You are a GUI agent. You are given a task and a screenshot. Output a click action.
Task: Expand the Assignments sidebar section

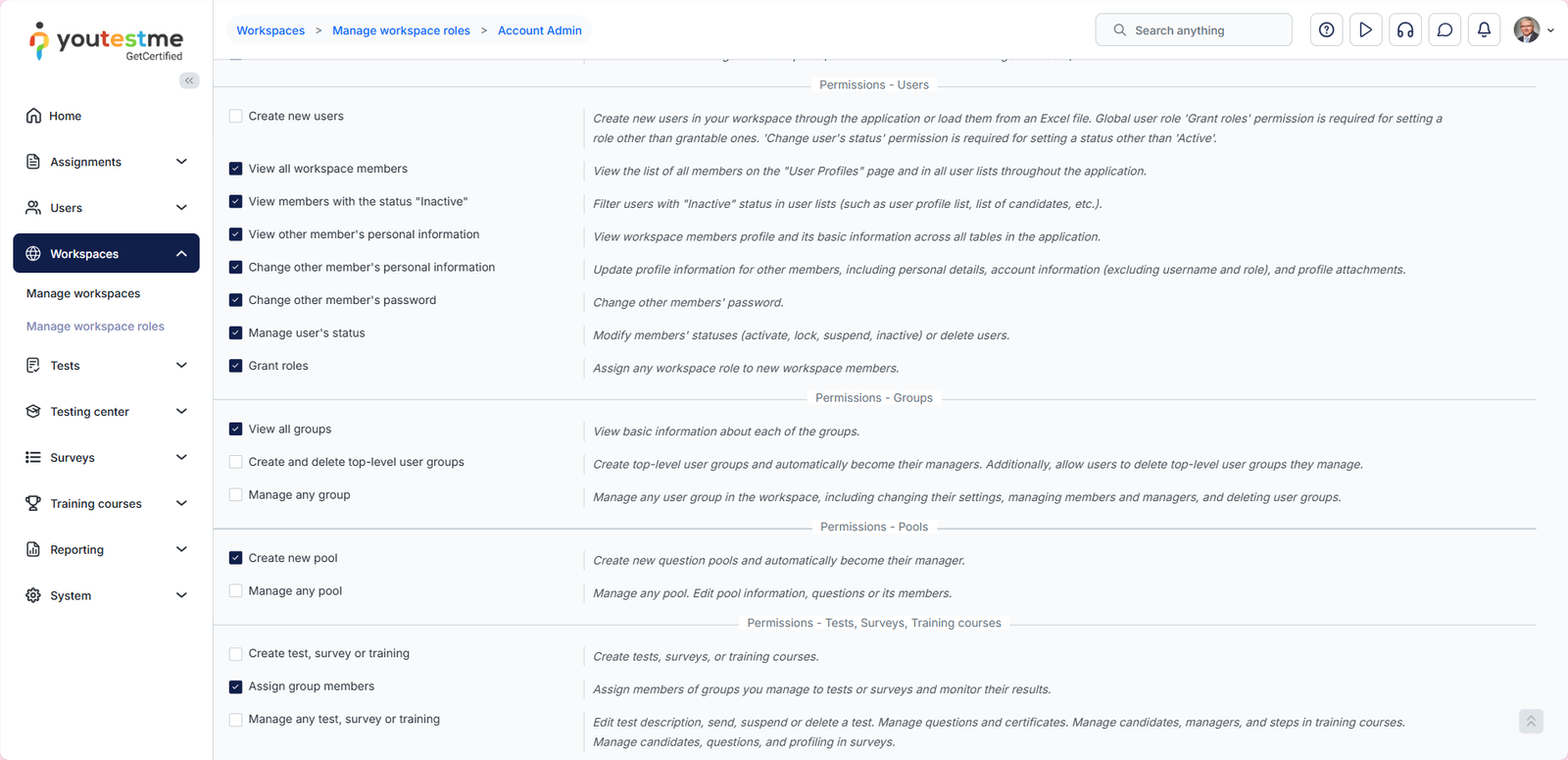pos(181,162)
